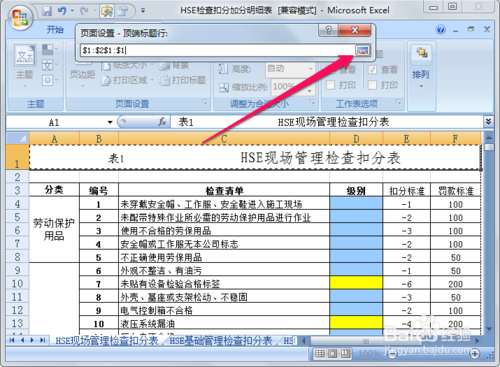Click into the 顶端标题行 range input field
The width and height of the screenshot is (500, 367).
tap(218, 51)
